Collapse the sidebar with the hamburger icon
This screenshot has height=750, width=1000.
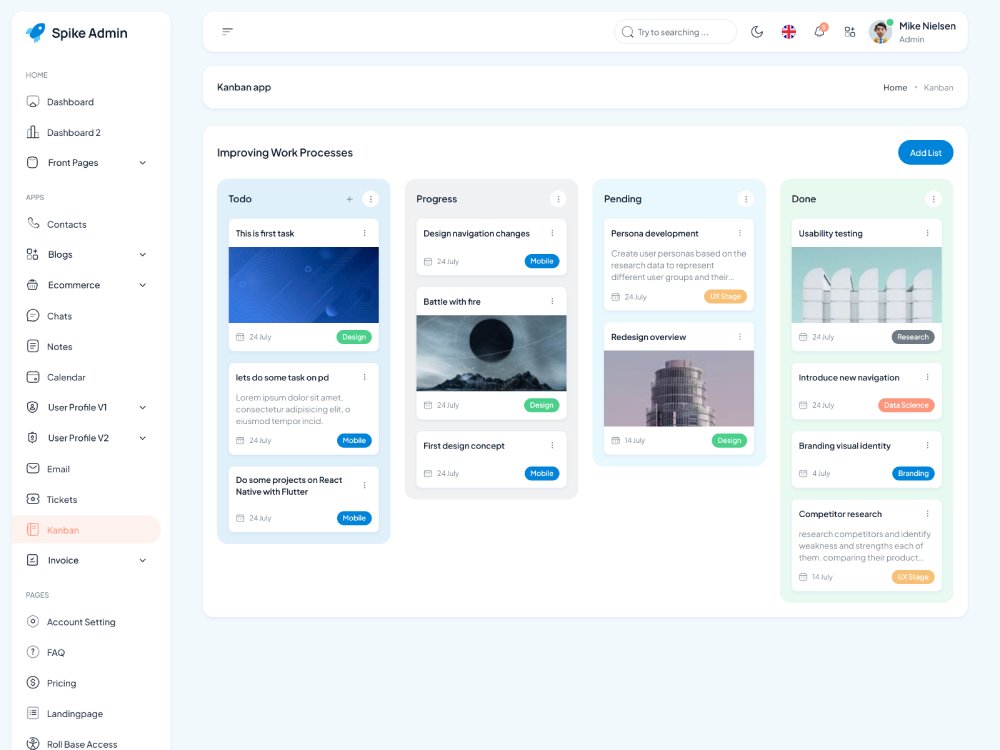click(228, 31)
